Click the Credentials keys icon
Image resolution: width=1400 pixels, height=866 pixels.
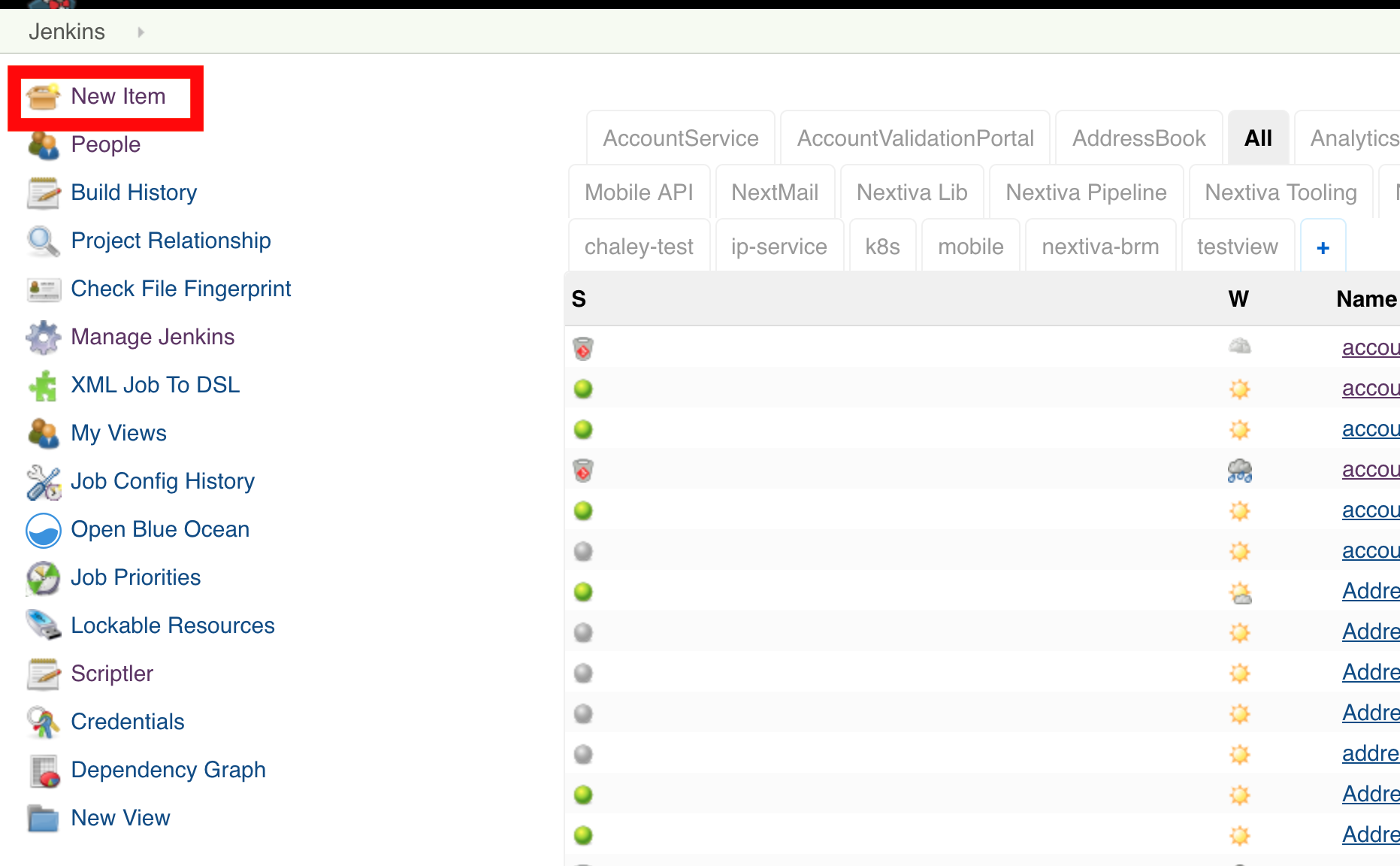(43, 722)
